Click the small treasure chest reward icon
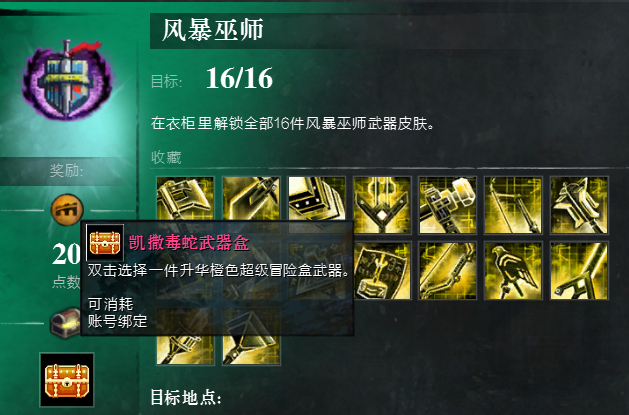629x415 pixels. [x=65, y=323]
